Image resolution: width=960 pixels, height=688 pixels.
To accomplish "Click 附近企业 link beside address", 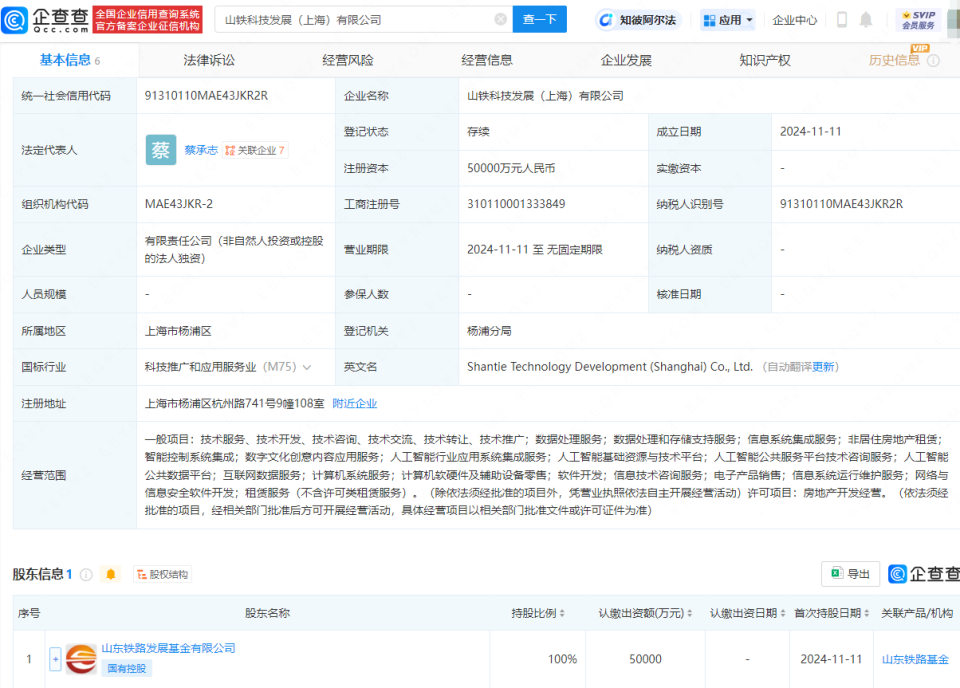I will (x=354, y=403).
